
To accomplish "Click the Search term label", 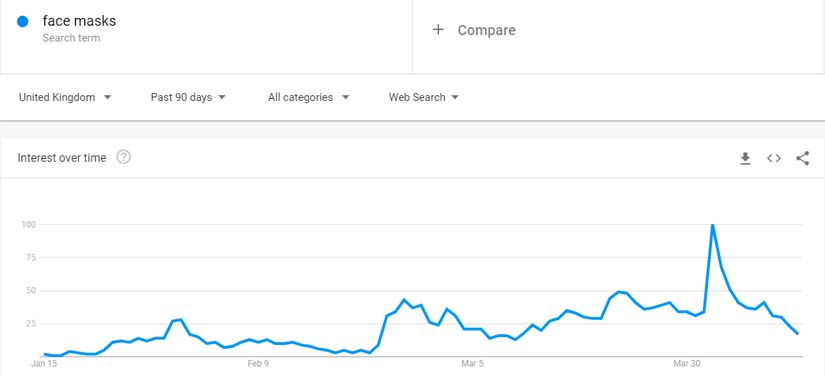I will 71,38.
